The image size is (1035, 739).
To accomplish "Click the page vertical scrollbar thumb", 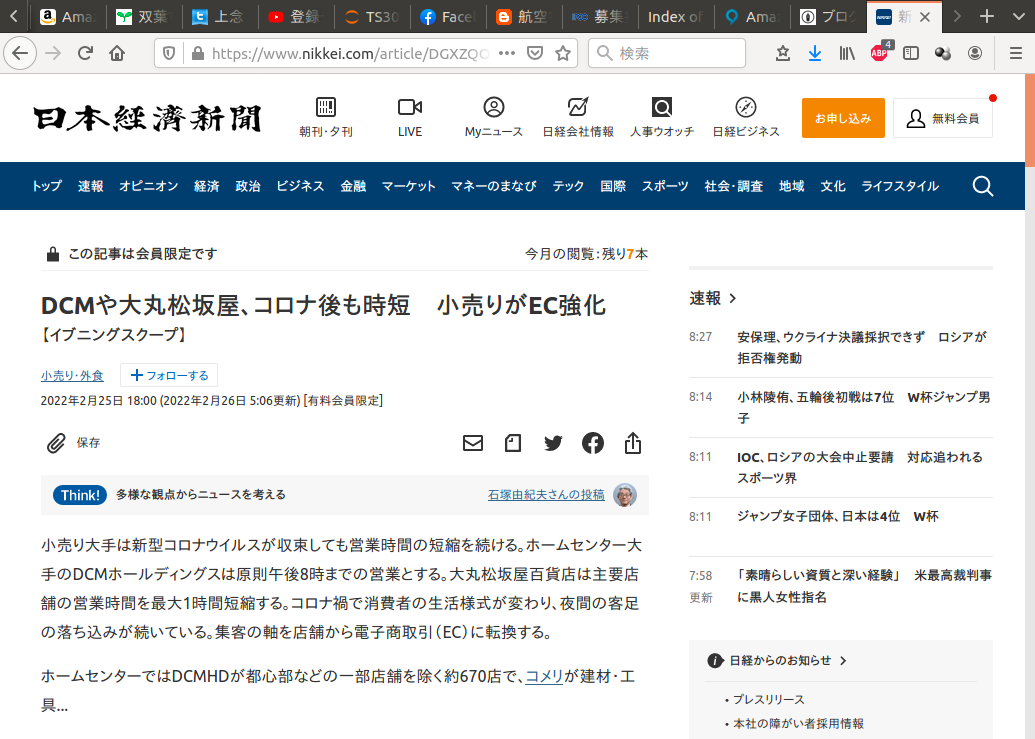I will [1030, 121].
